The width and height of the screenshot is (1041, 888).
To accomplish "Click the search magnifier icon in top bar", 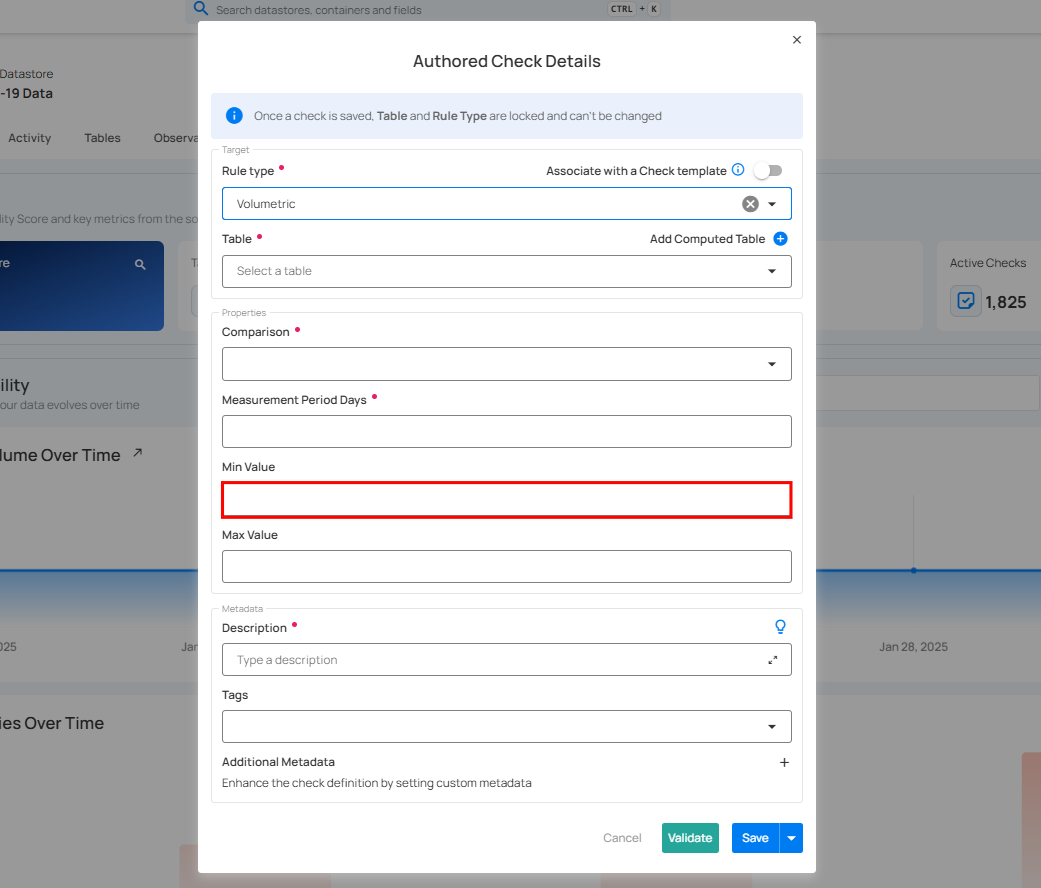I will [x=200, y=9].
